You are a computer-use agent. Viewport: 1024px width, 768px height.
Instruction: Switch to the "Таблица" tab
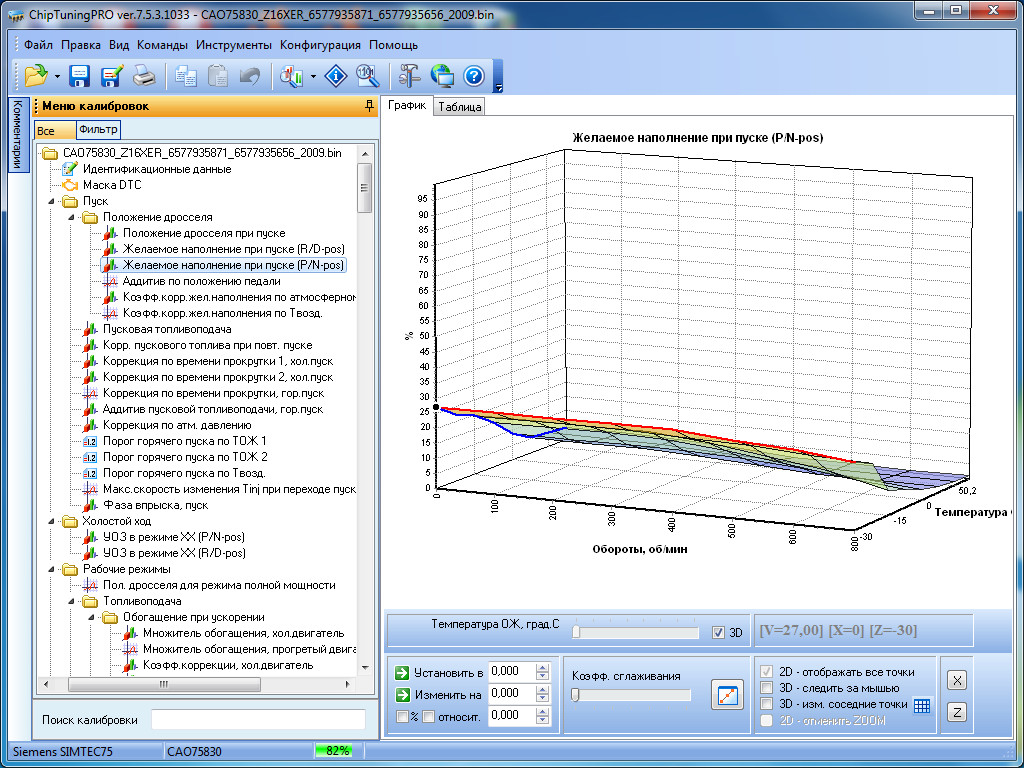[459, 107]
